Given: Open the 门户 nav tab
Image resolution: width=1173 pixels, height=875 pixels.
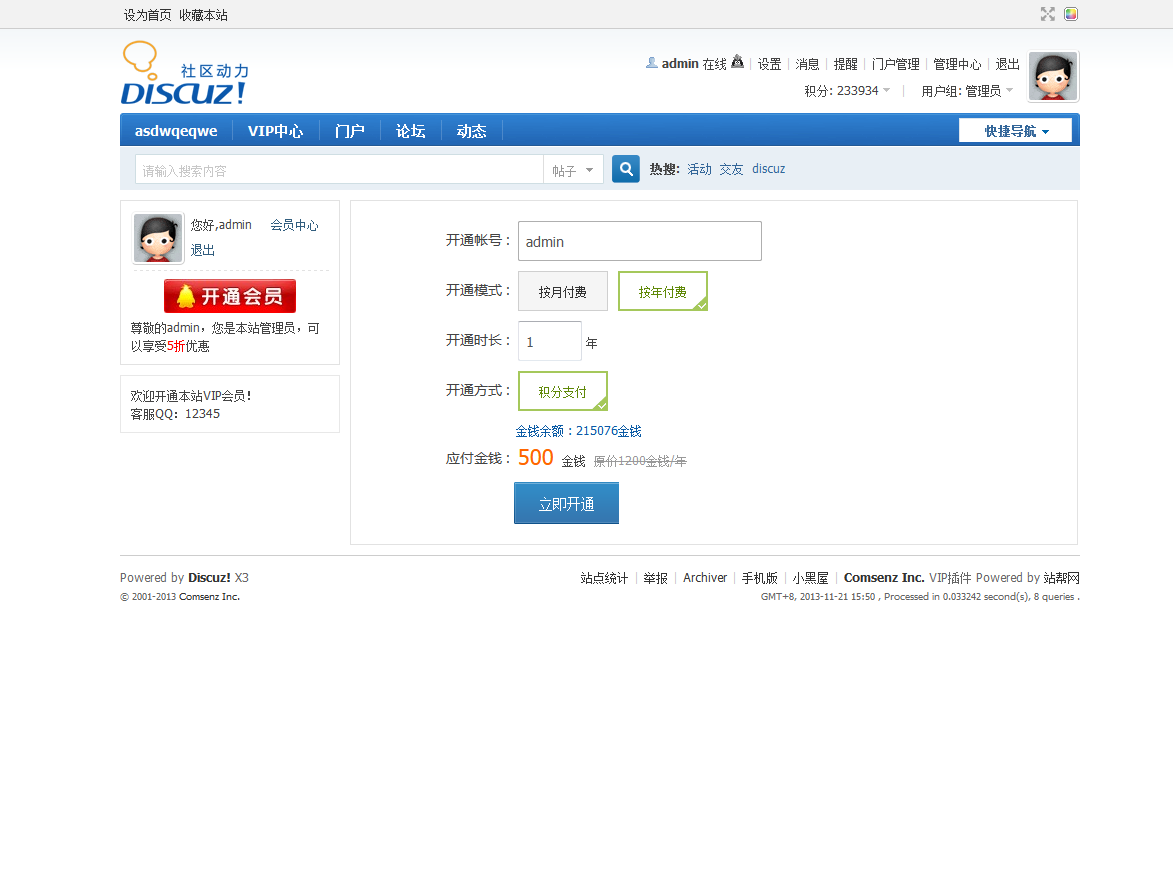Looking at the screenshot, I should (x=349, y=131).
